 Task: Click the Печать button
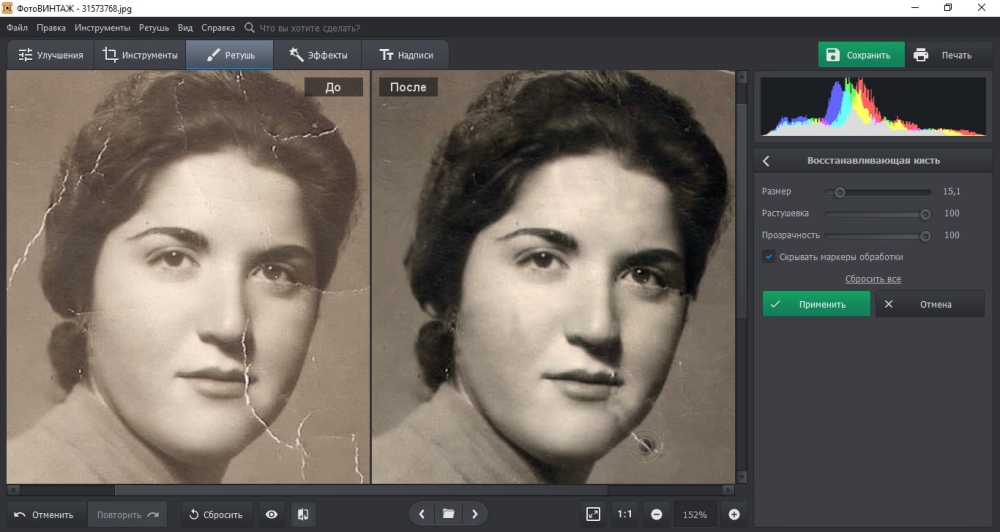tap(946, 55)
